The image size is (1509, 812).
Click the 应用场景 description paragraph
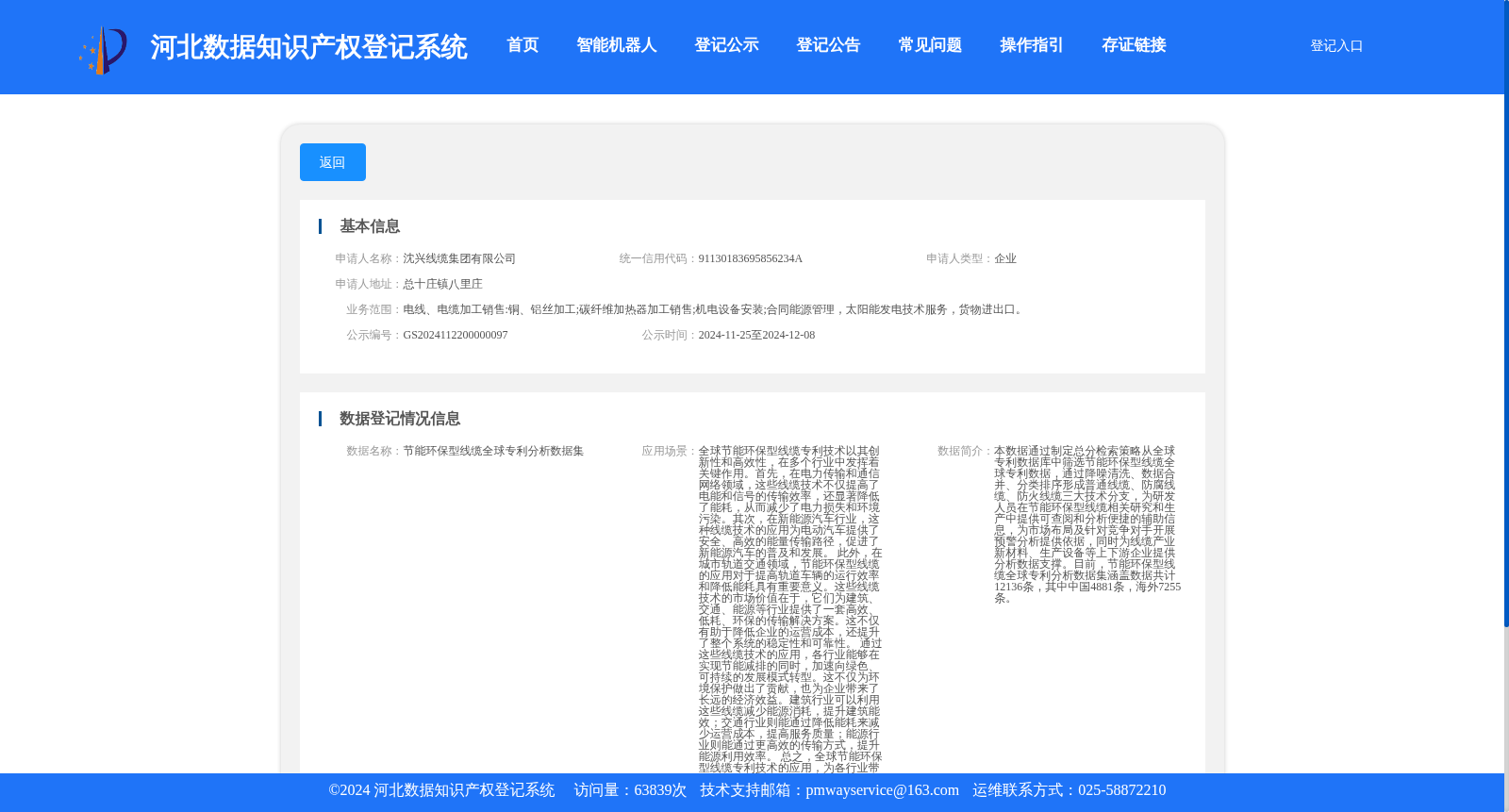coord(790,609)
